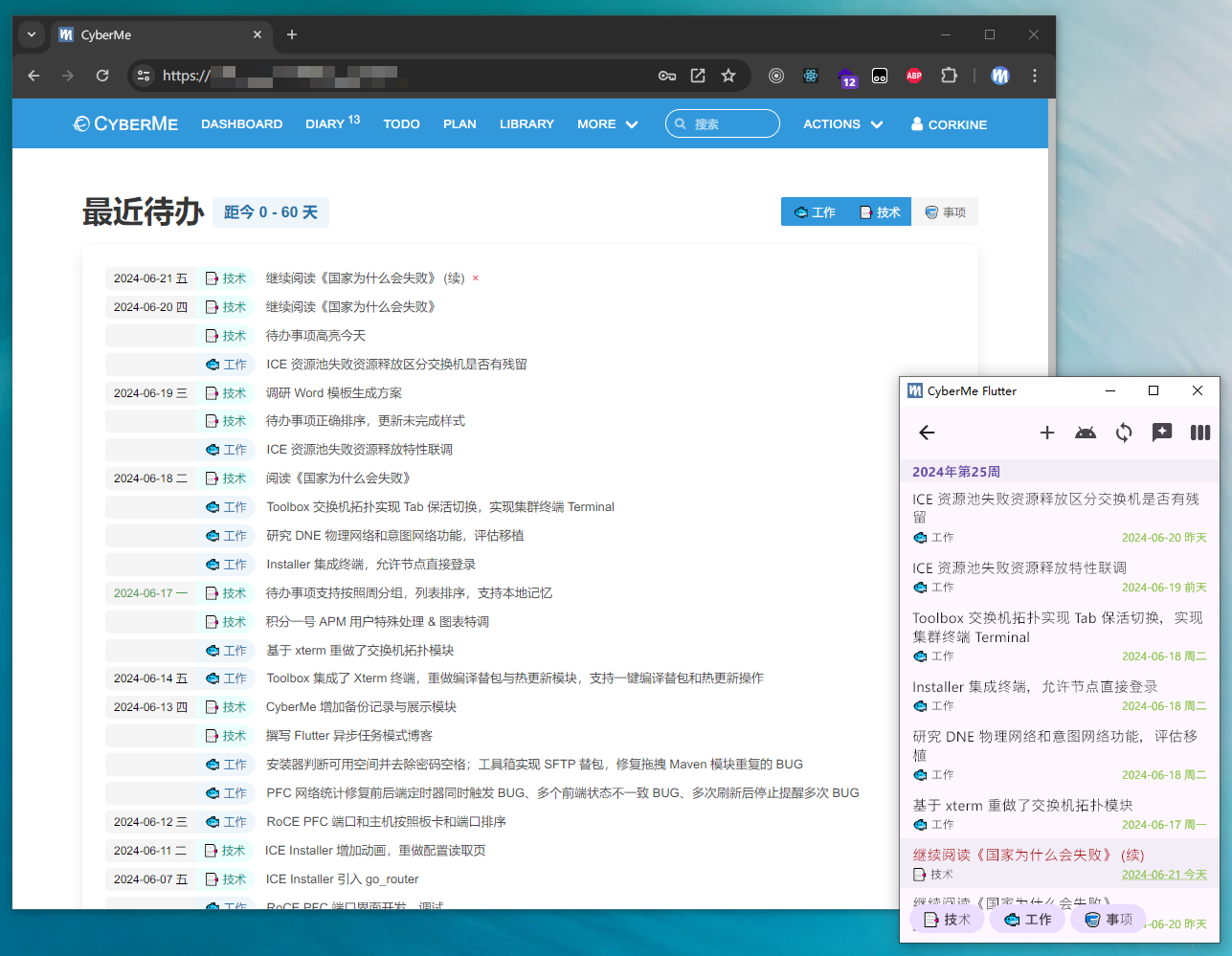Toggle 事项 chip in Flutter window

1109,920
